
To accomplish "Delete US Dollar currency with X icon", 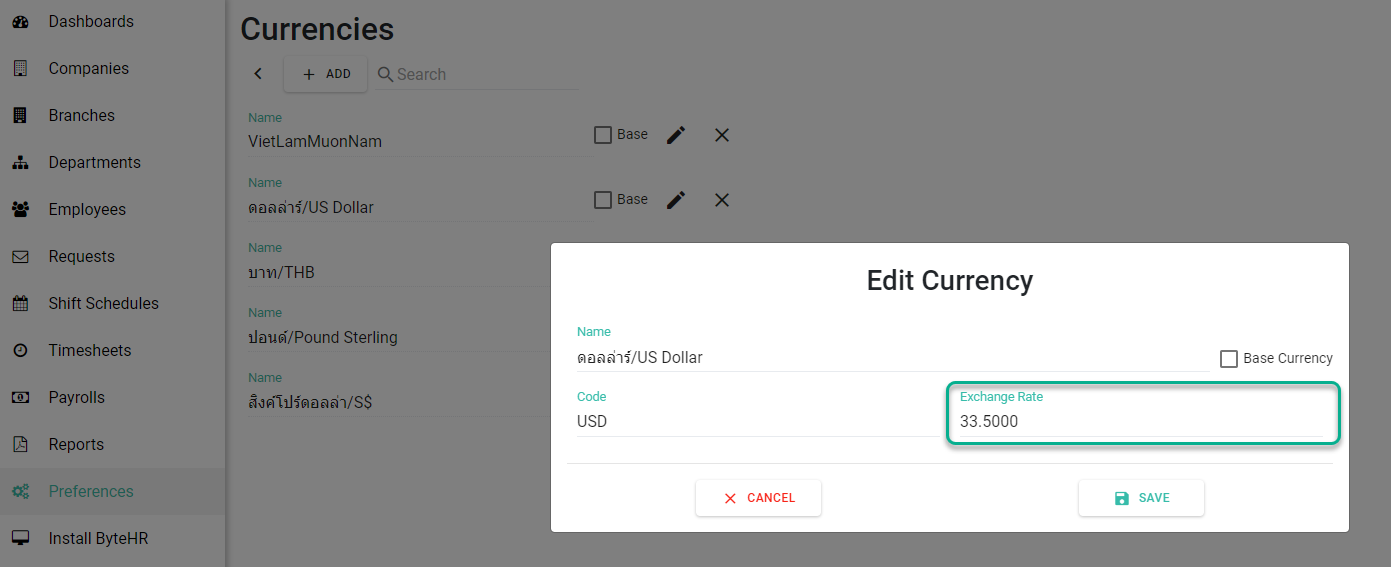I will (x=722, y=200).
